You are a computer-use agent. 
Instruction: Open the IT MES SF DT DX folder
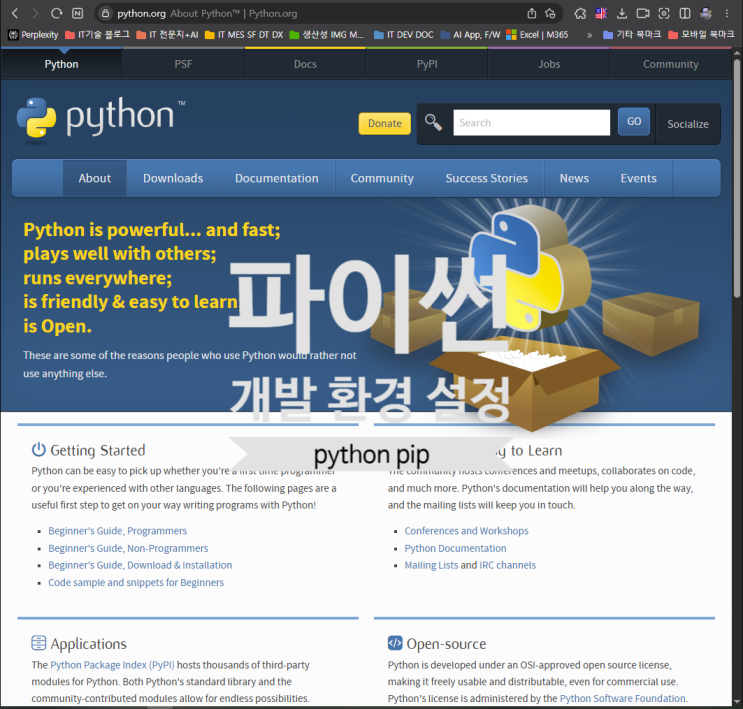tap(244, 35)
